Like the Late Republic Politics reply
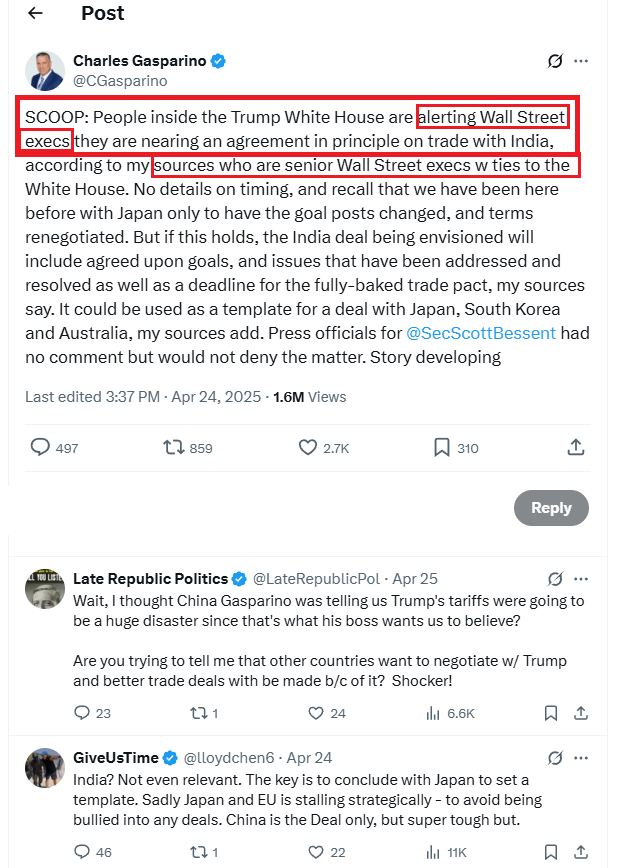631x868 pixels. 317,713
